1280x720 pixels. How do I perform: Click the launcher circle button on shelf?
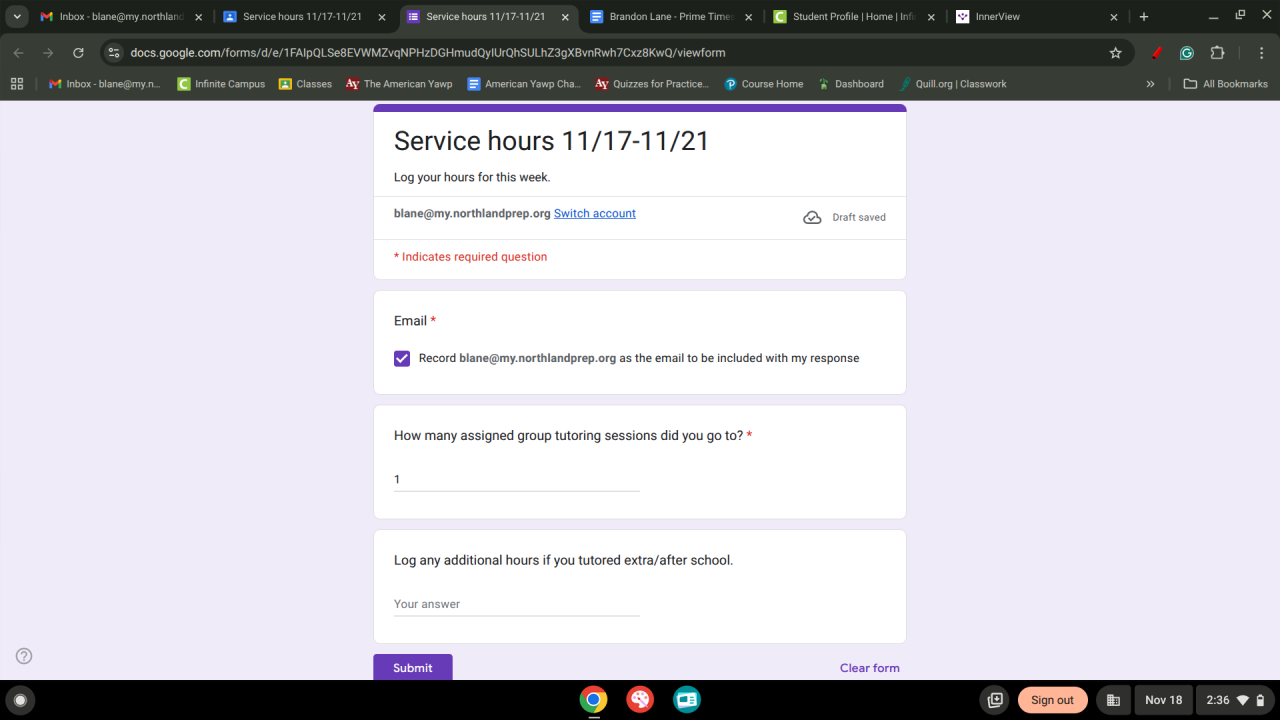click(19, 700)
